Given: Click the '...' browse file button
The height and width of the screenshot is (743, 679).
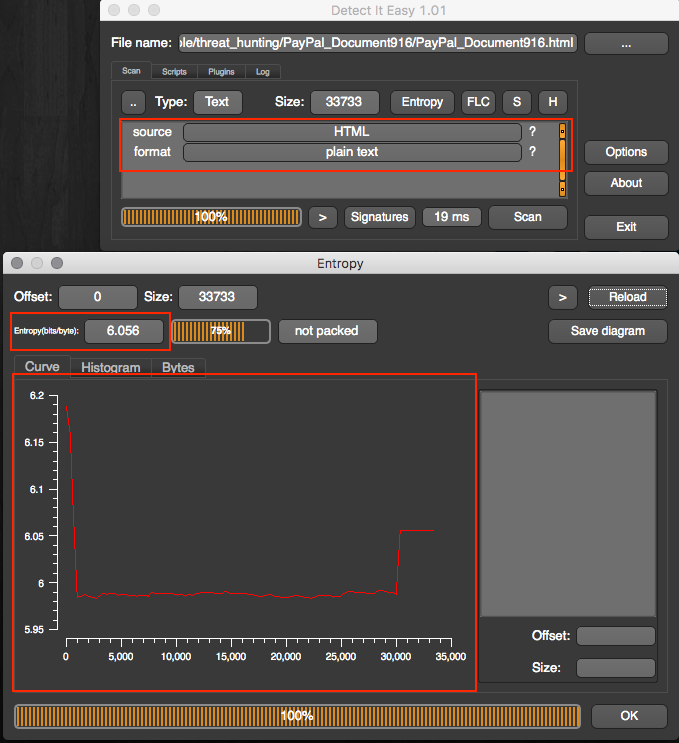Looking at the screenshot, I should pos(626,43).
